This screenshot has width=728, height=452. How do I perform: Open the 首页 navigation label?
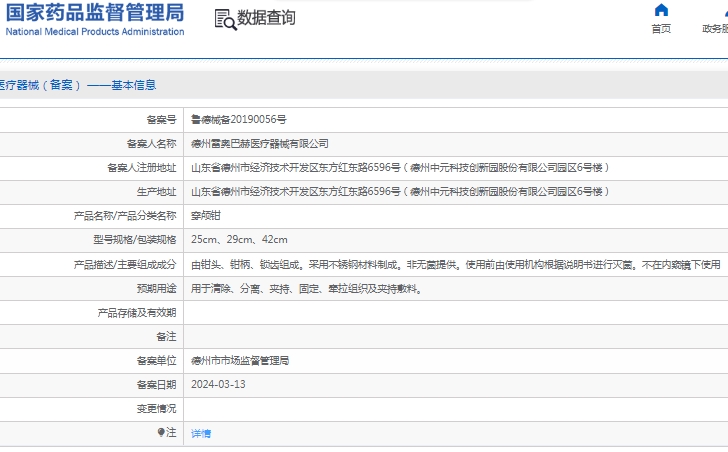point(661,29)
